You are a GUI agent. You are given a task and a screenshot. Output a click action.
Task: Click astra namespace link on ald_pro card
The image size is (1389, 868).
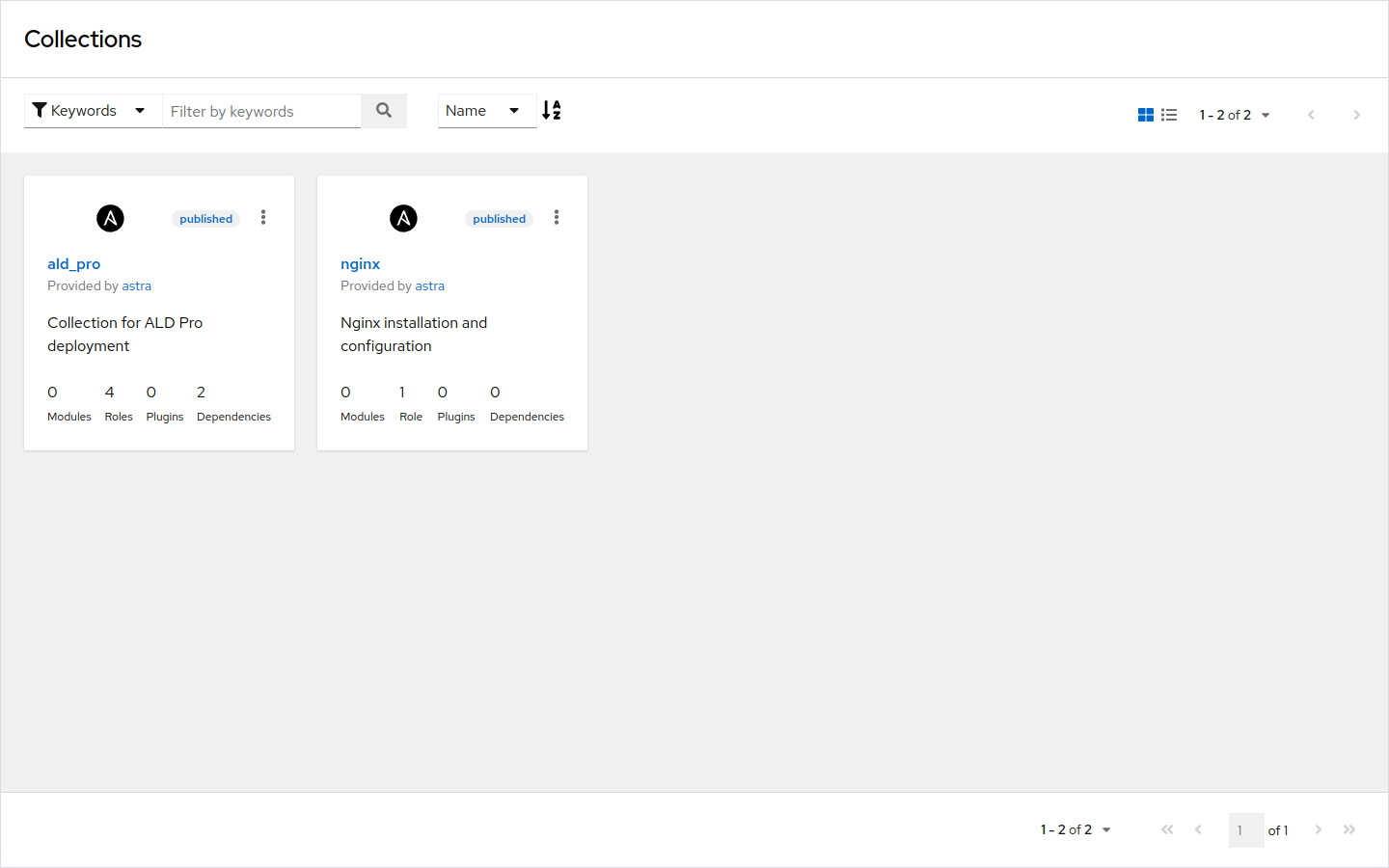pos(137,286)
